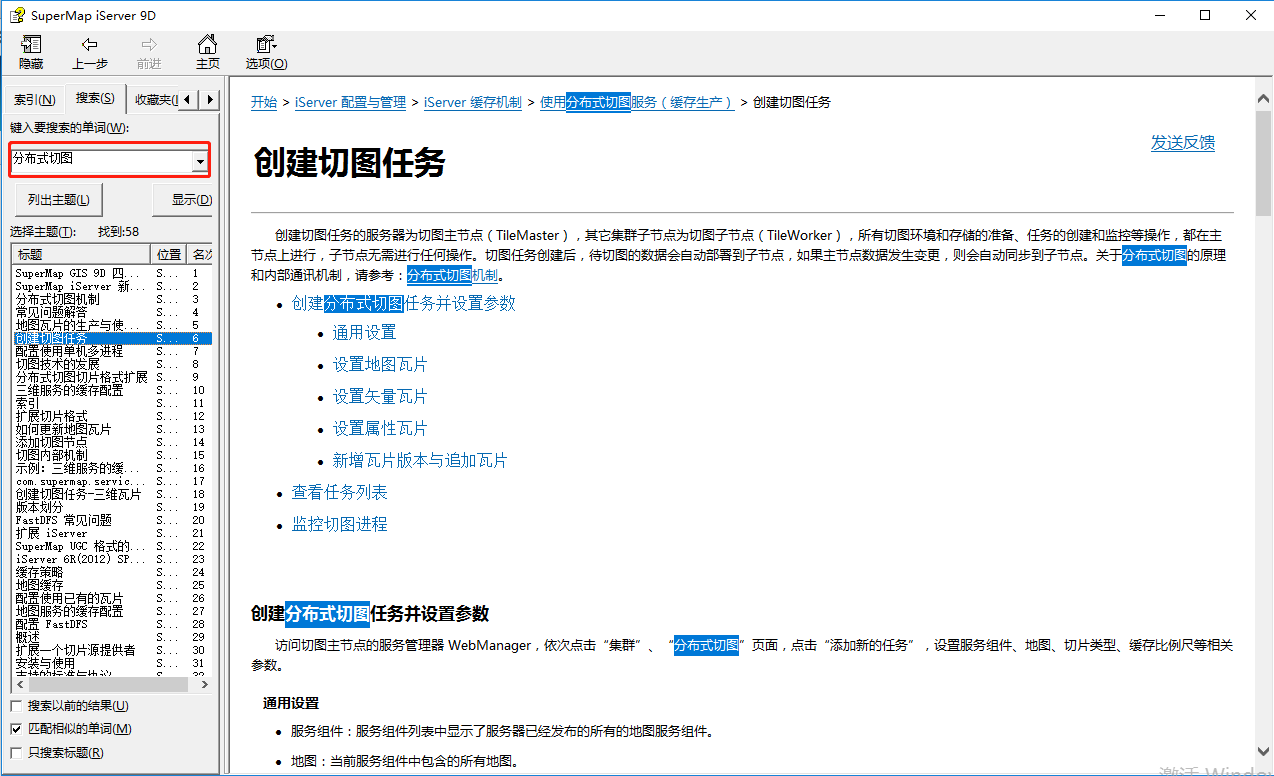Jump to the 设置矢量瓦片 link
The image size is (1274, 776).
coord(380,397)
